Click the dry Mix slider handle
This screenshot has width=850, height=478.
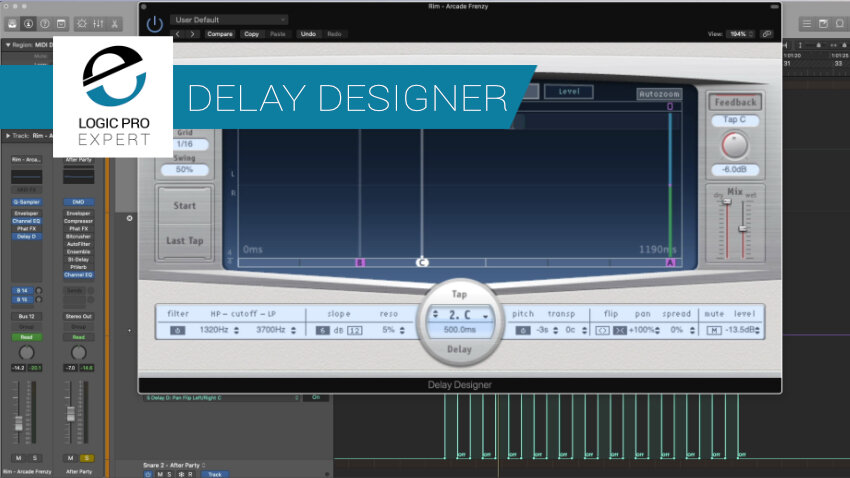(727, 202)
